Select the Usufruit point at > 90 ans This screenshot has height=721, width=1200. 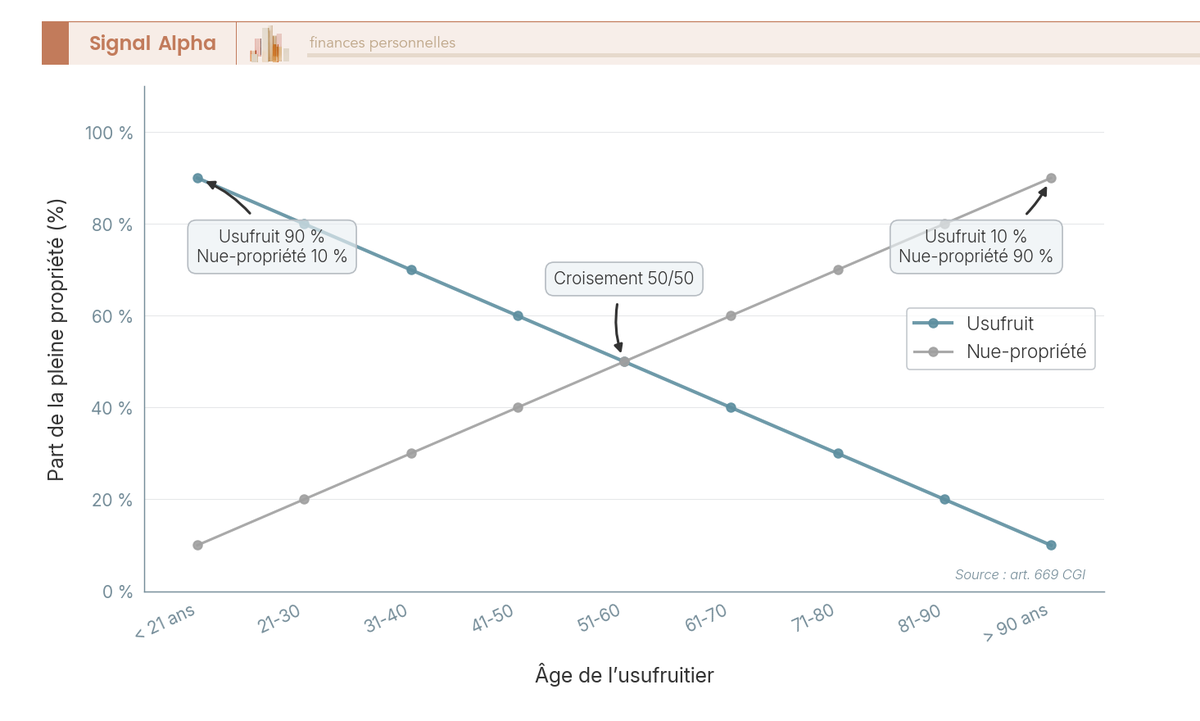pyautogui.click(x=1051, y=545)
